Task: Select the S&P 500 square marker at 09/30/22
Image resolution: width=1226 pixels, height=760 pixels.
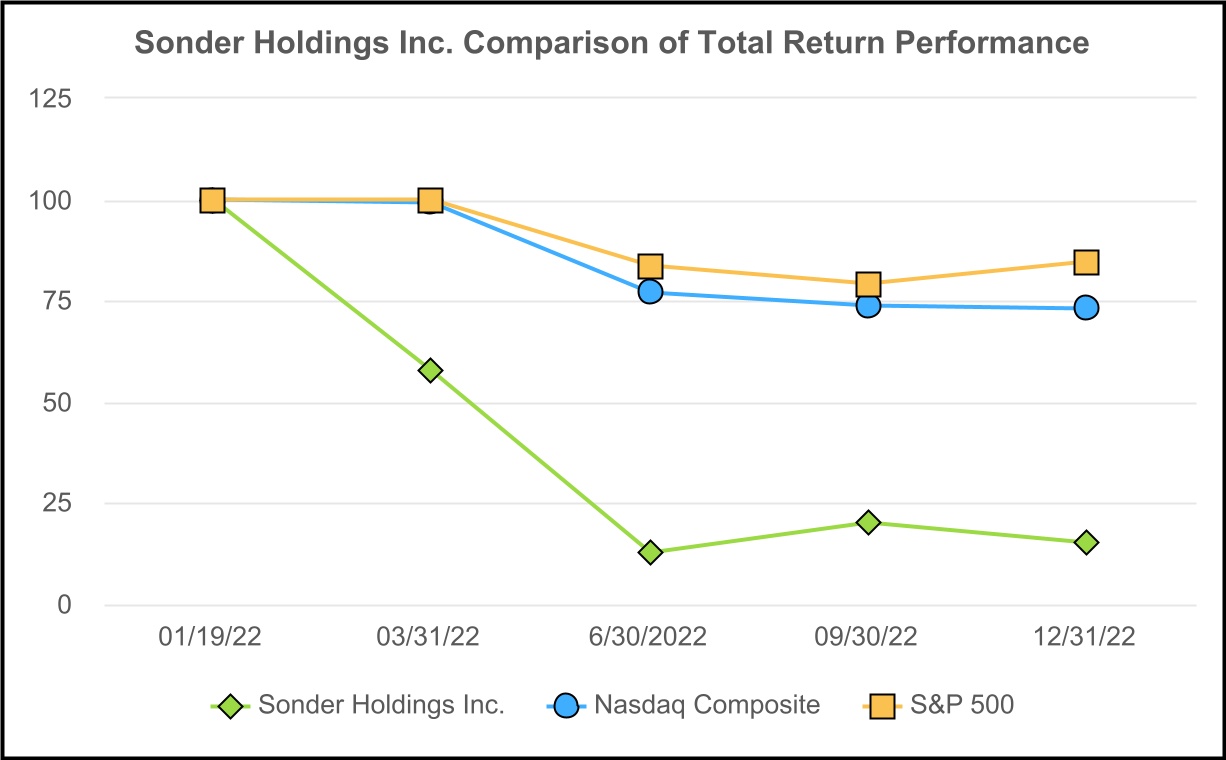Action: point(868,284)
